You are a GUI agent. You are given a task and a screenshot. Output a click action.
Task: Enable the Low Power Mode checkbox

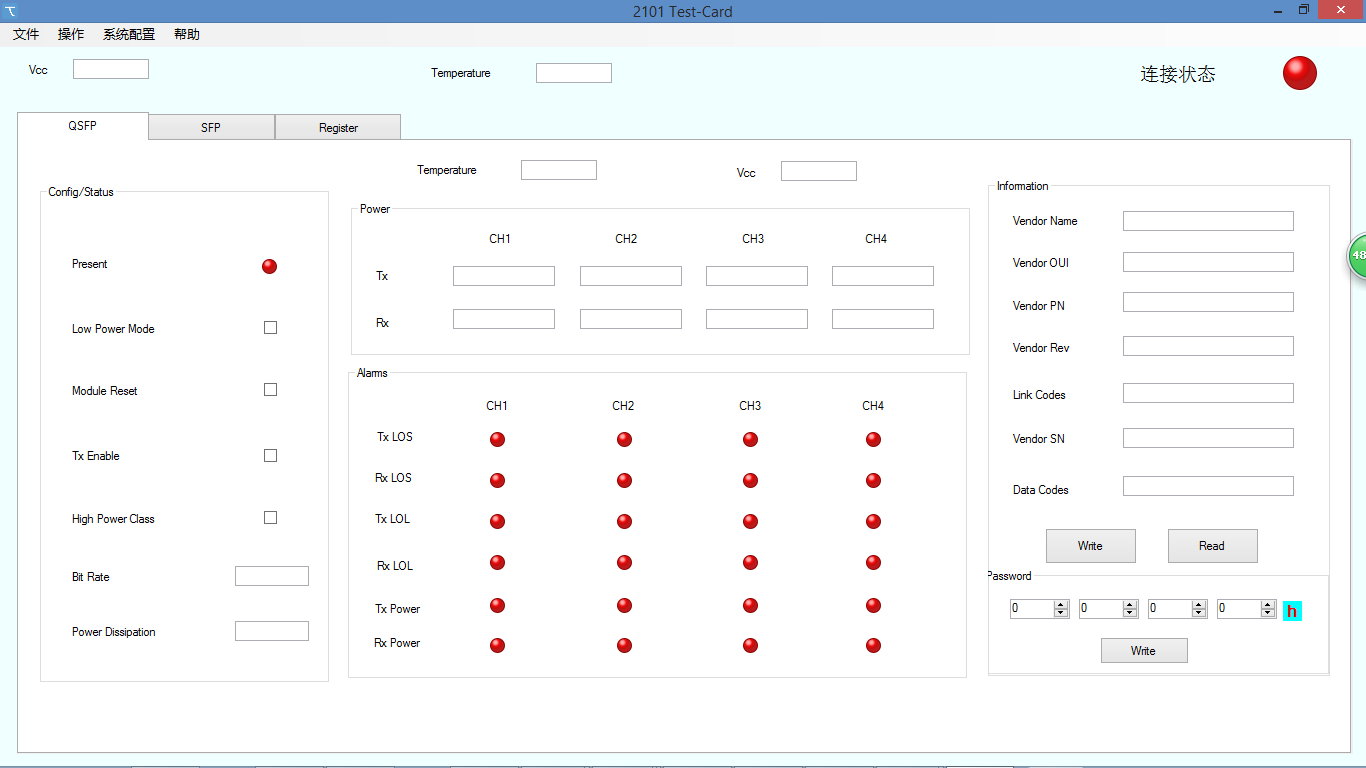pyautogui.click(x=270, y=328)
